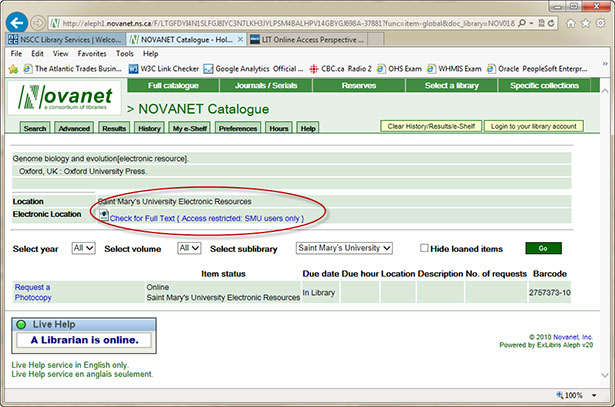Check the Hide loaned items checkbox

[x=425, y=247]
